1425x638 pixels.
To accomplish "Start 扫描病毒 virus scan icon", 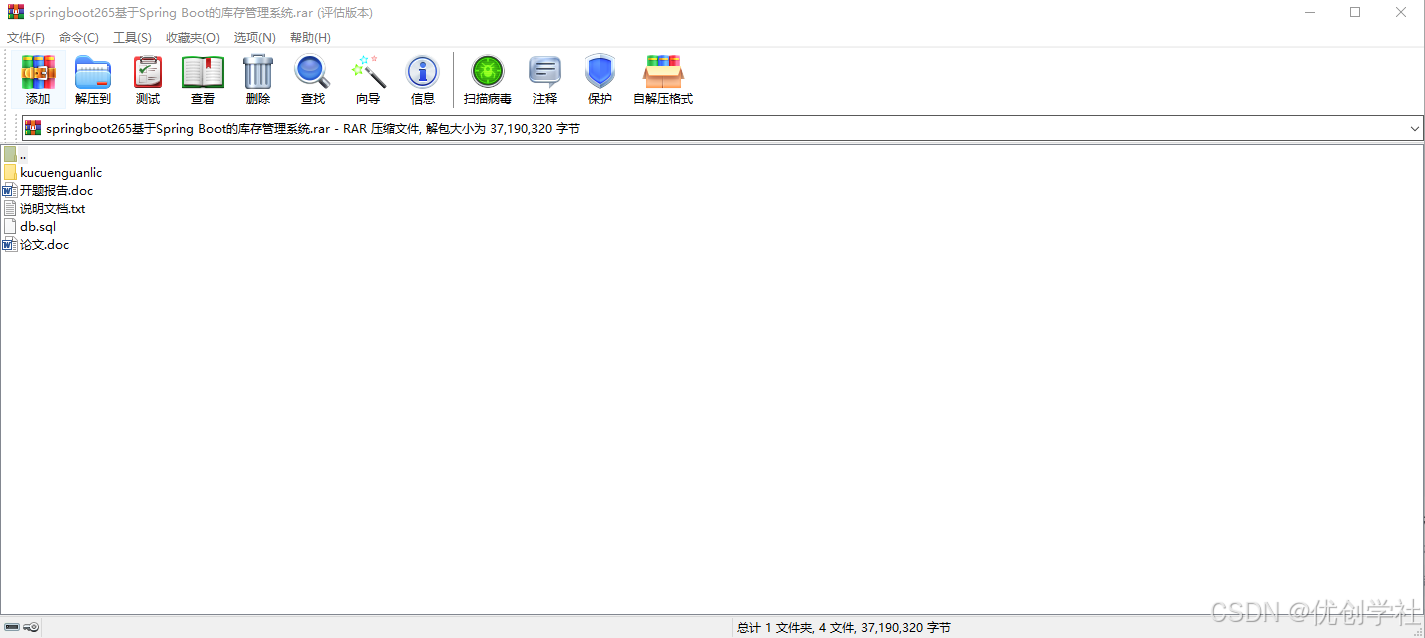I will [x=488, y=72].
